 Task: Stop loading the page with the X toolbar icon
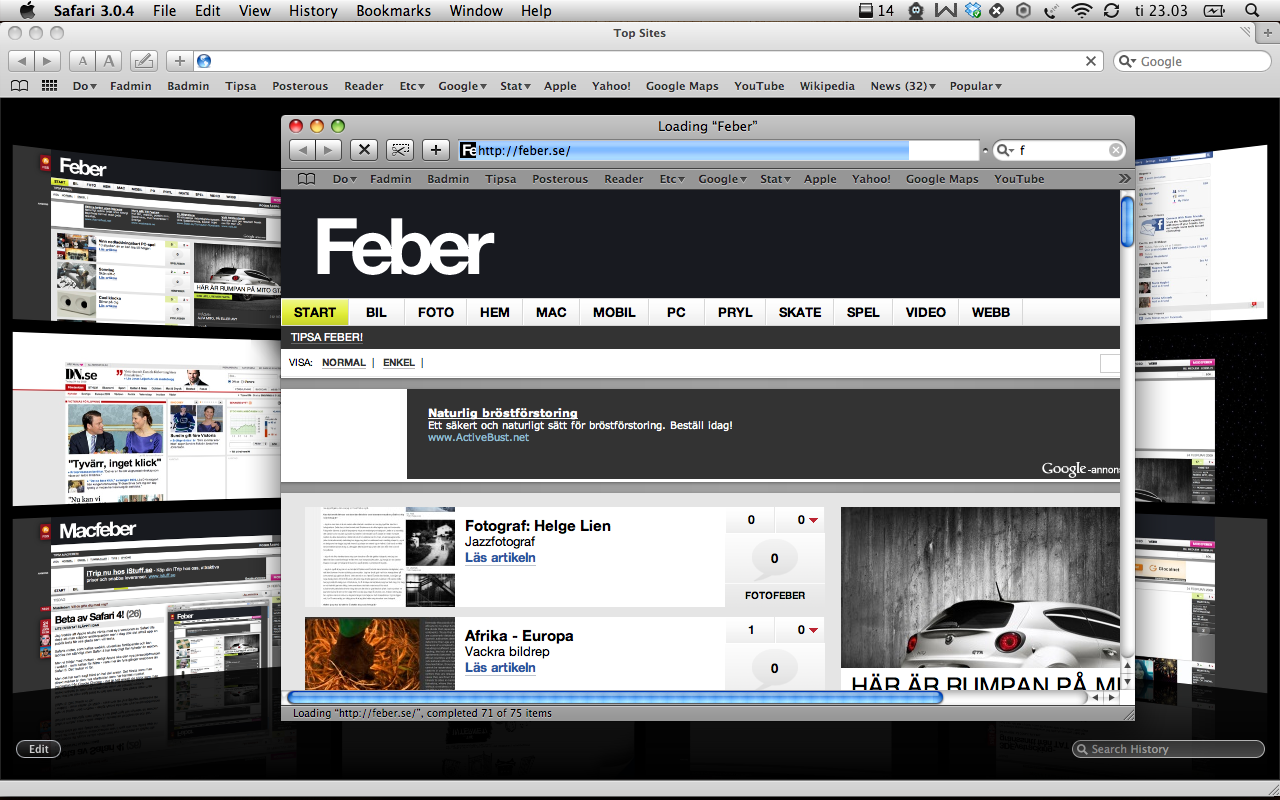click(x=364, y=149)
